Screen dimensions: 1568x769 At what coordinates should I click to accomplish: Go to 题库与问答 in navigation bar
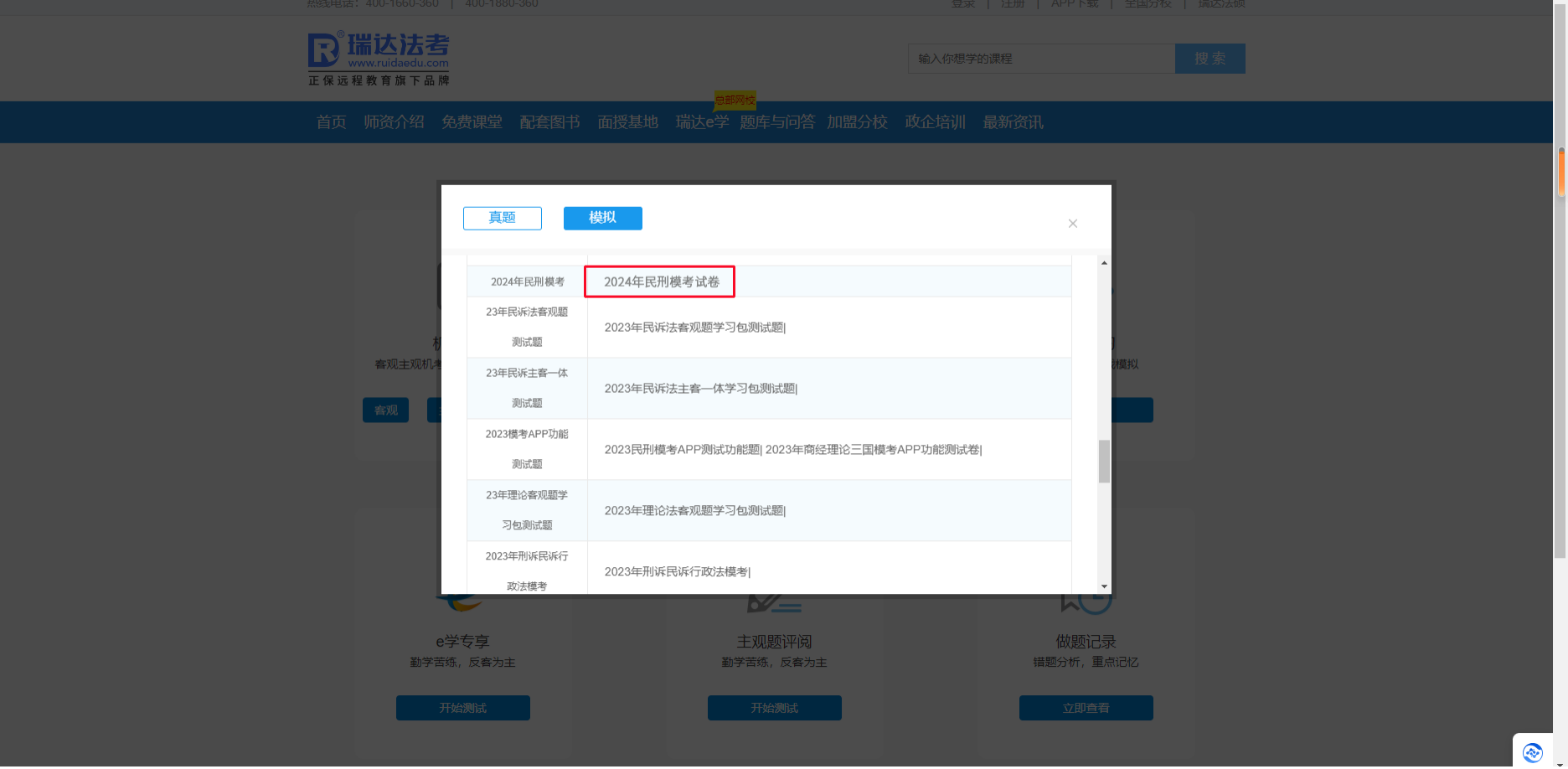click(776, 122)
